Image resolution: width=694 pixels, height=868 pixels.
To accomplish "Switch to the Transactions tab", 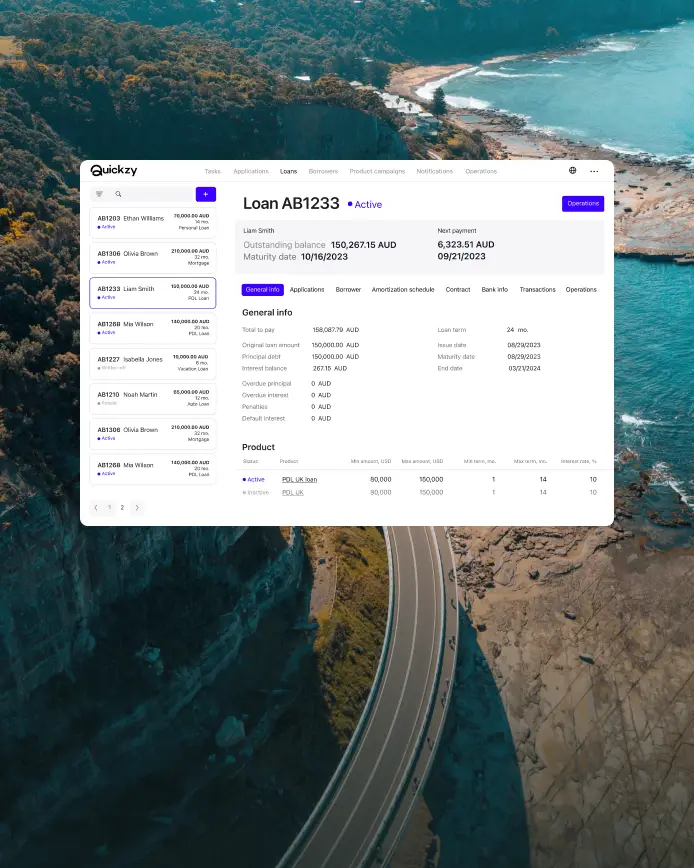I will point(537,290).
